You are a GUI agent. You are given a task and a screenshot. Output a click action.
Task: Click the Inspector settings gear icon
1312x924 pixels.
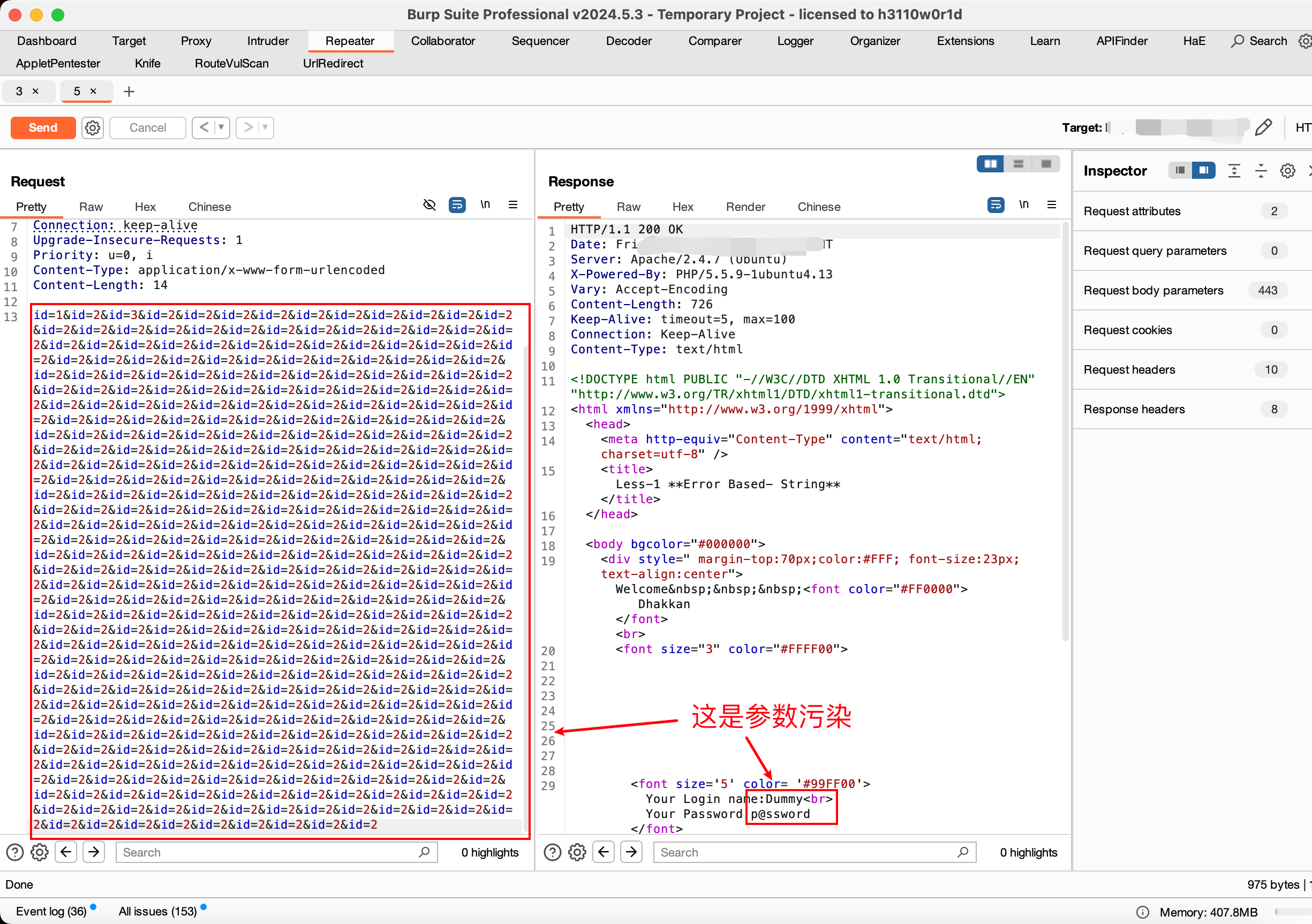[1287, 171]
